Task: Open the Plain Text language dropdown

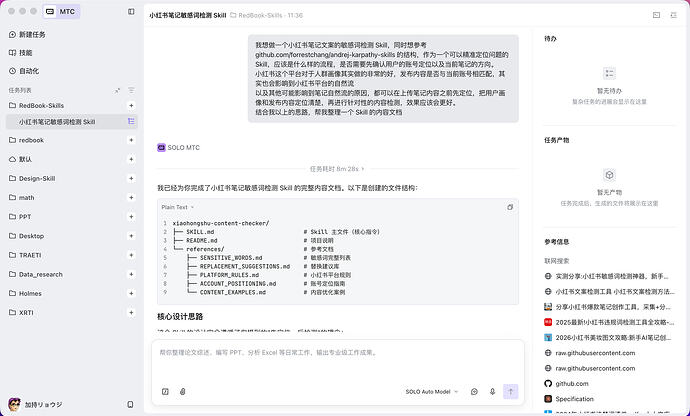Action: [178, 207]
